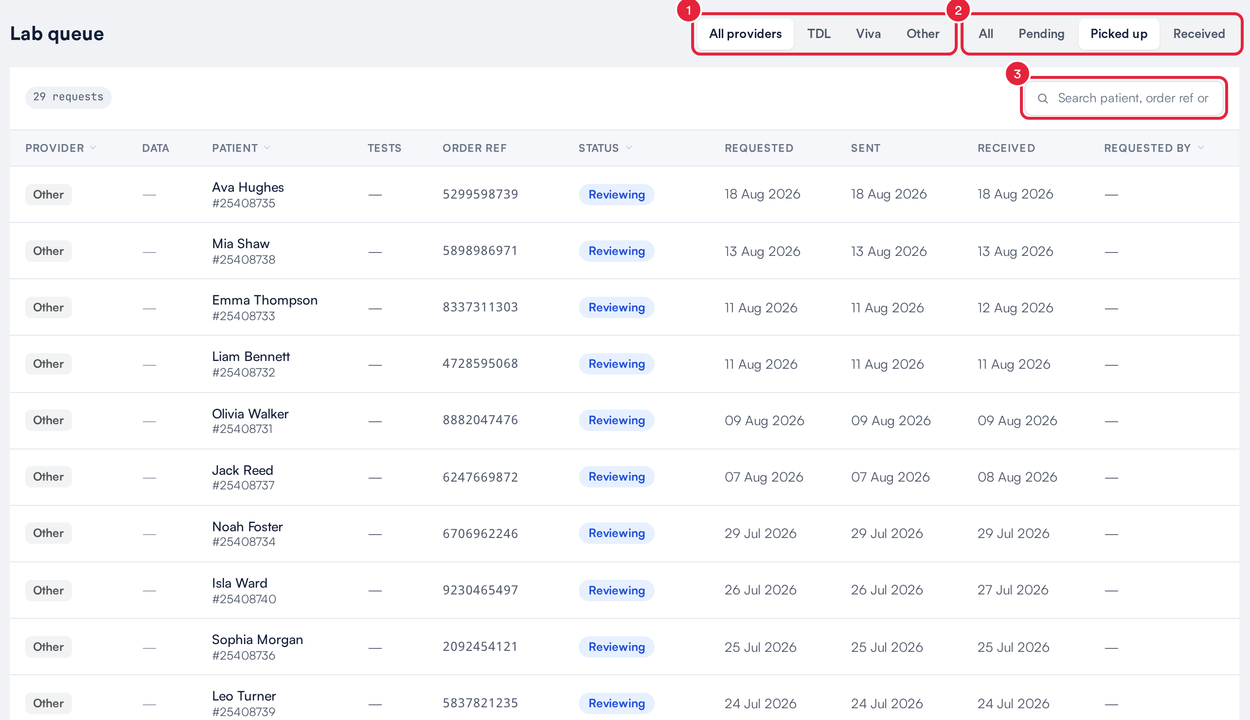Screen dimensions: 1250x720
Task: Open the Provider column sort dropdown
Action: [93, 148]
